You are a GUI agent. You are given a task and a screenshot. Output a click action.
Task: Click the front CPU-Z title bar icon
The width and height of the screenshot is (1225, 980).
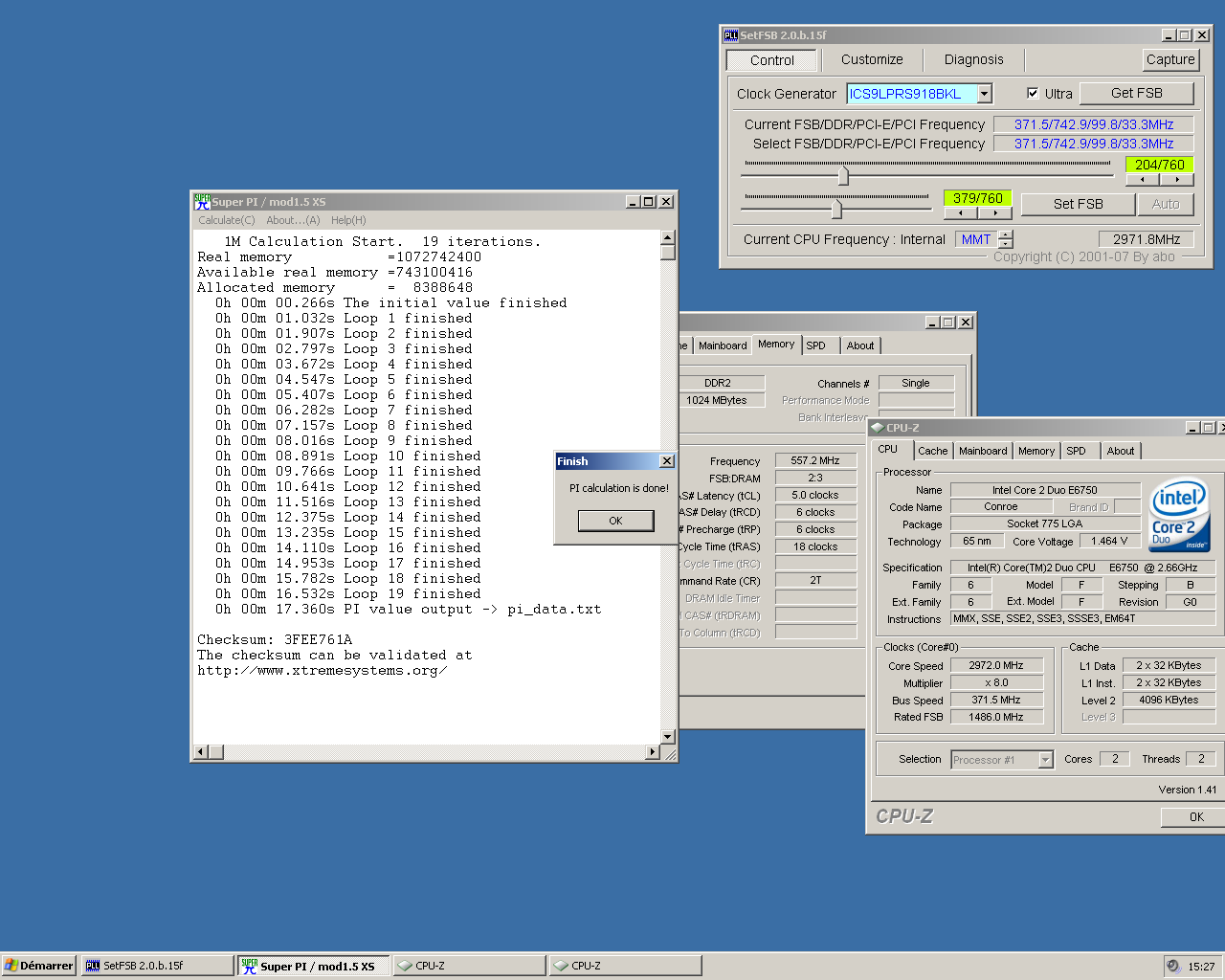[877, 428]
